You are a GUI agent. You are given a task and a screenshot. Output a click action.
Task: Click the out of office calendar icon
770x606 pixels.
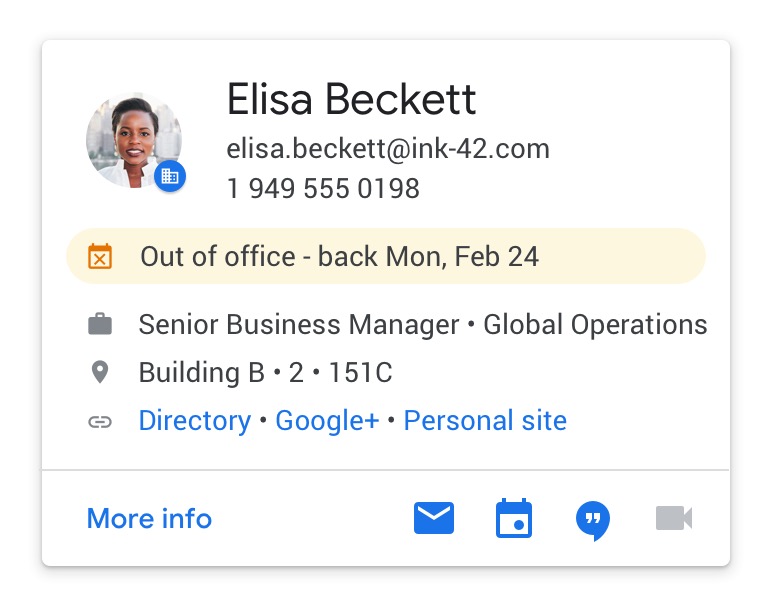(x=100, y=257)
